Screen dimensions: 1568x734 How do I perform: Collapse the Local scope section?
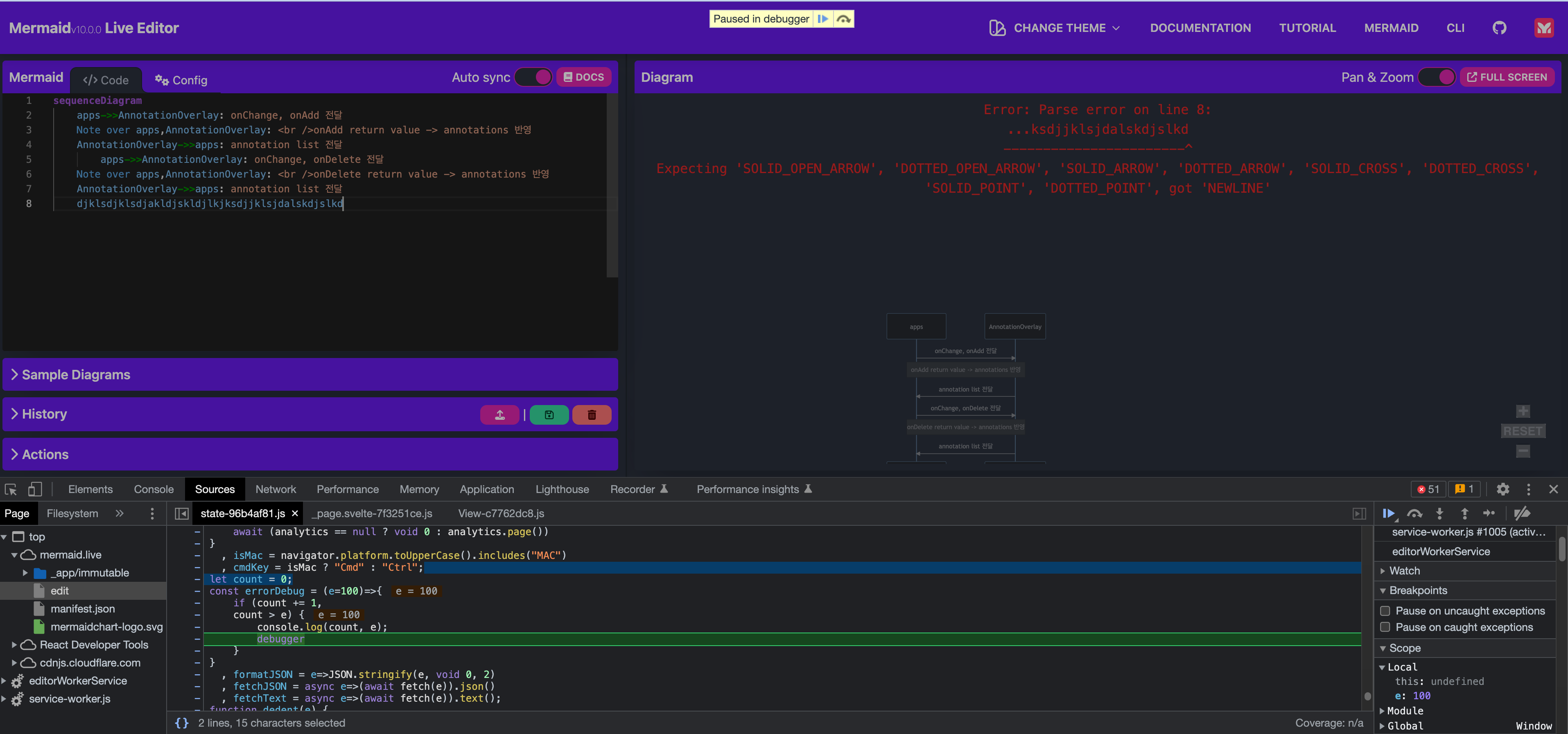pos(1383,666)
